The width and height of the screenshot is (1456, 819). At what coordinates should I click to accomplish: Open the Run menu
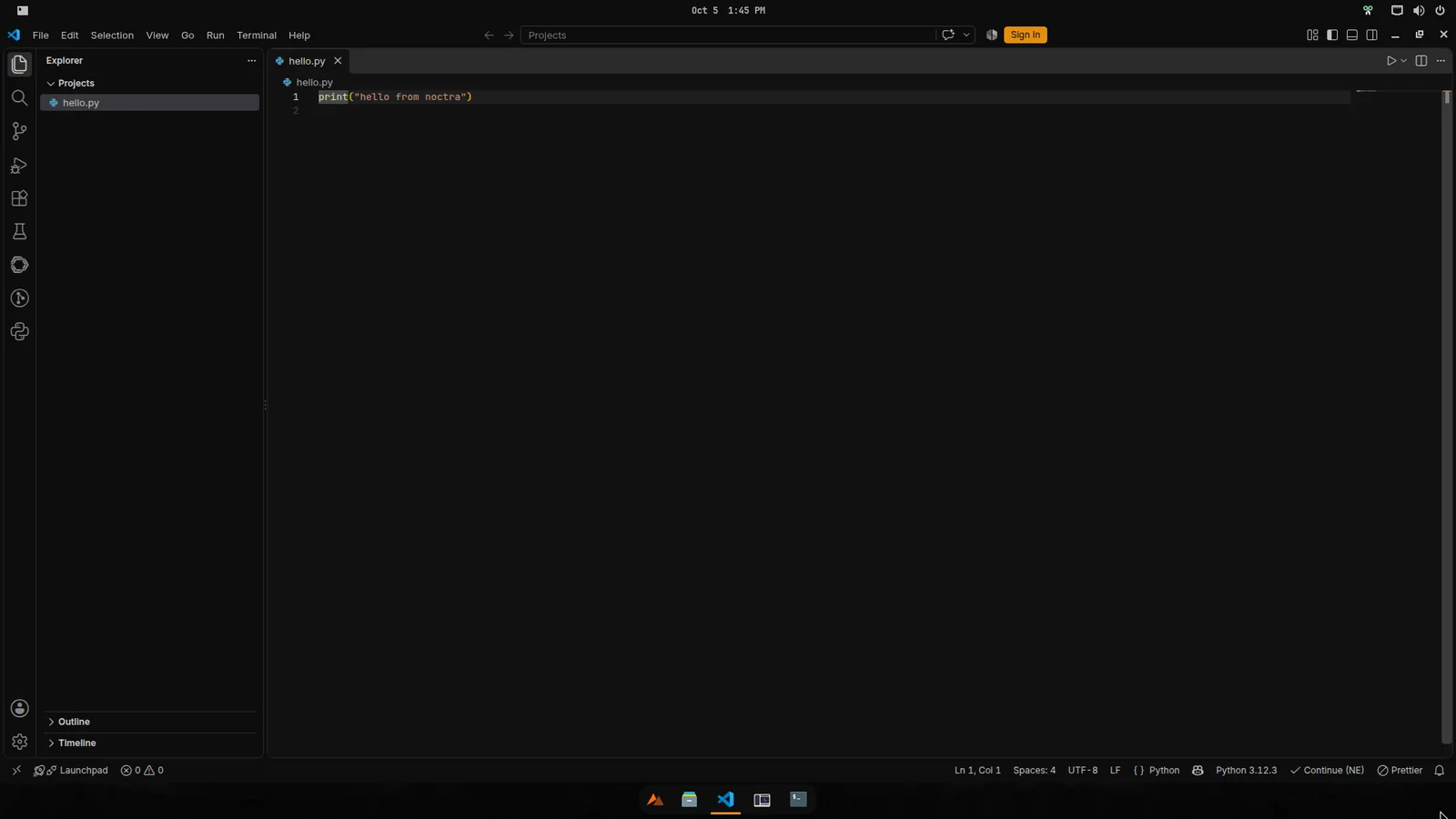point(216,35)
